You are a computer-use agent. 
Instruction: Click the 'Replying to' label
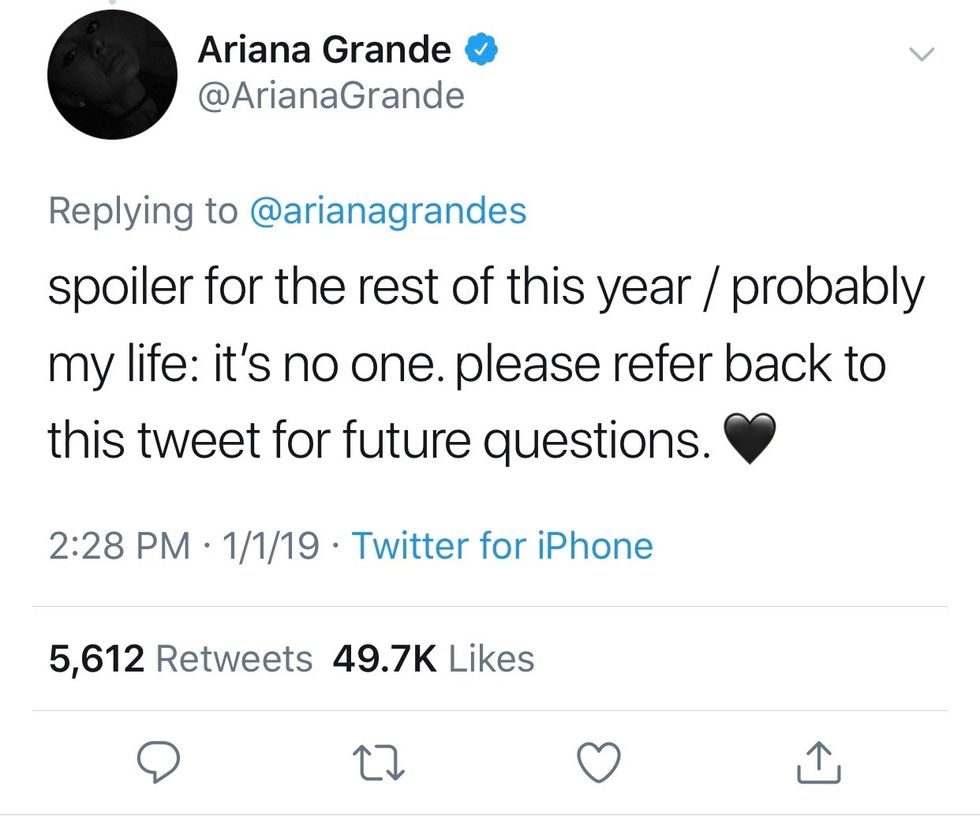tap(141, 210)
